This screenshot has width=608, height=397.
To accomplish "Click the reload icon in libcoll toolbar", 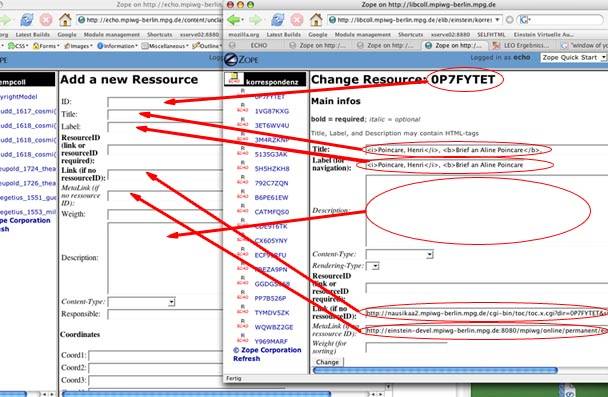I will [x=278, y=19].
